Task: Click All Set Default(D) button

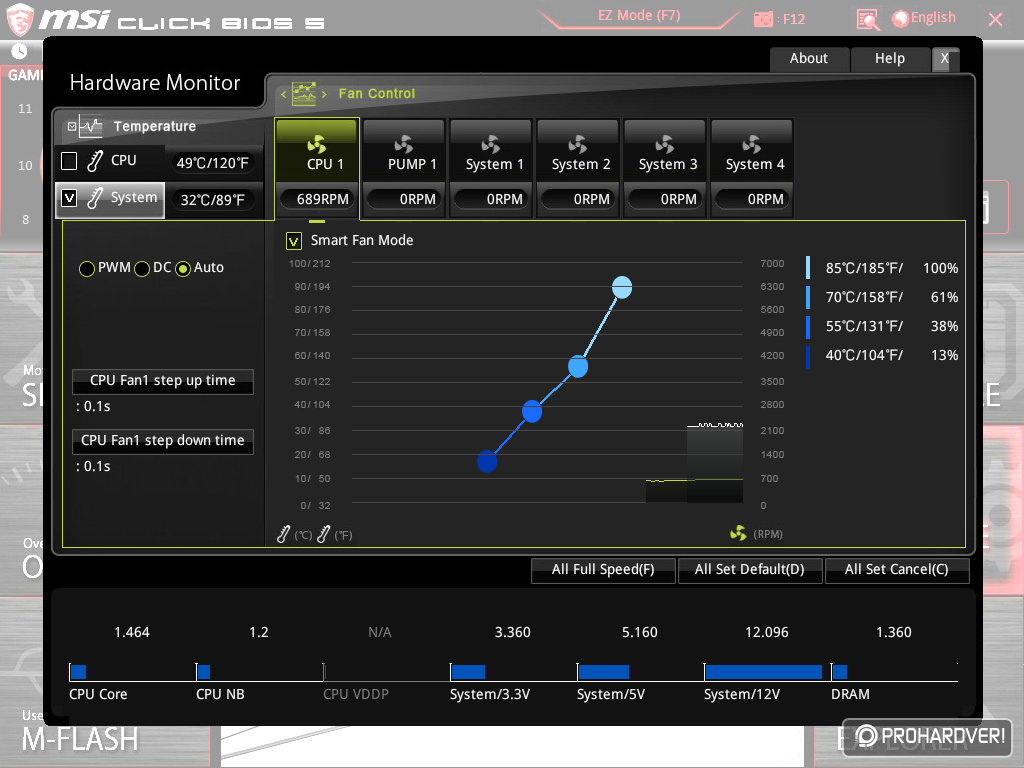Action: [750, 569]
